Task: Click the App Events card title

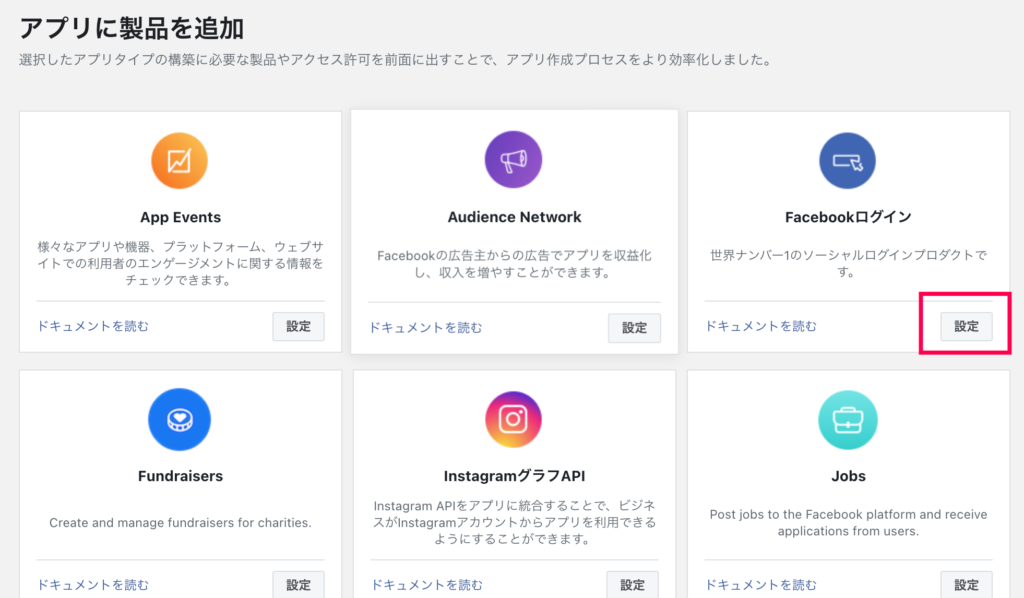Action: coord(180,217)
